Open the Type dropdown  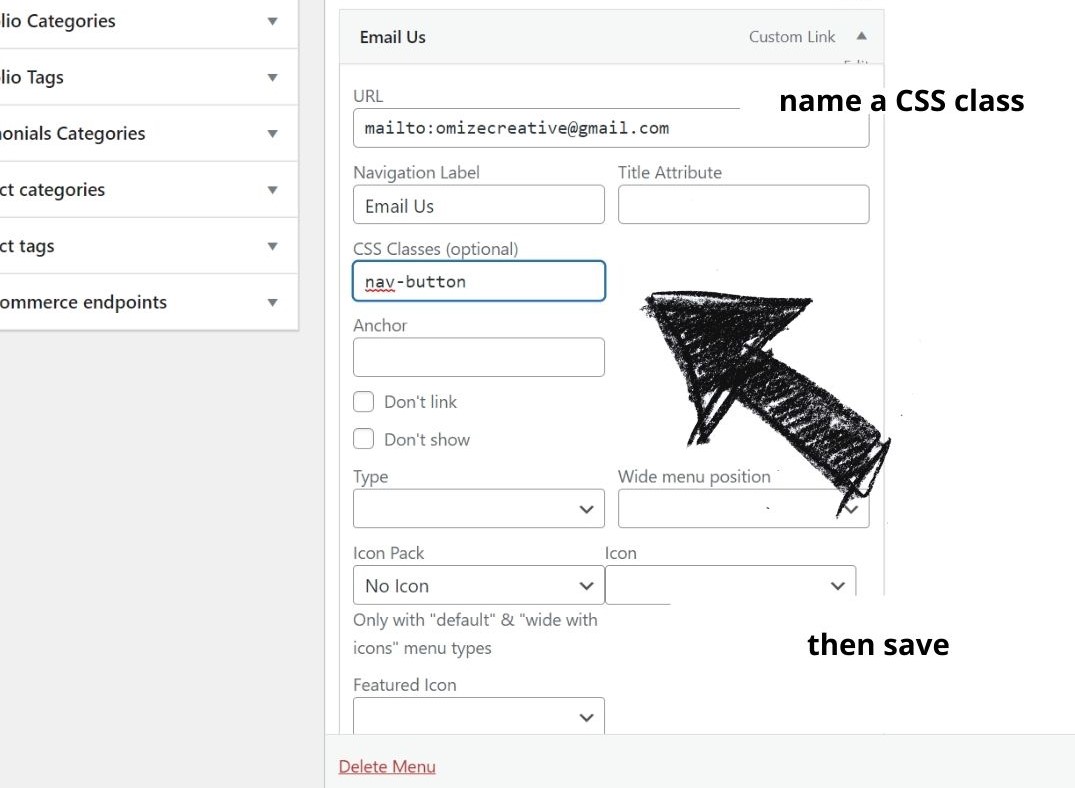click(x=478, y=509)
